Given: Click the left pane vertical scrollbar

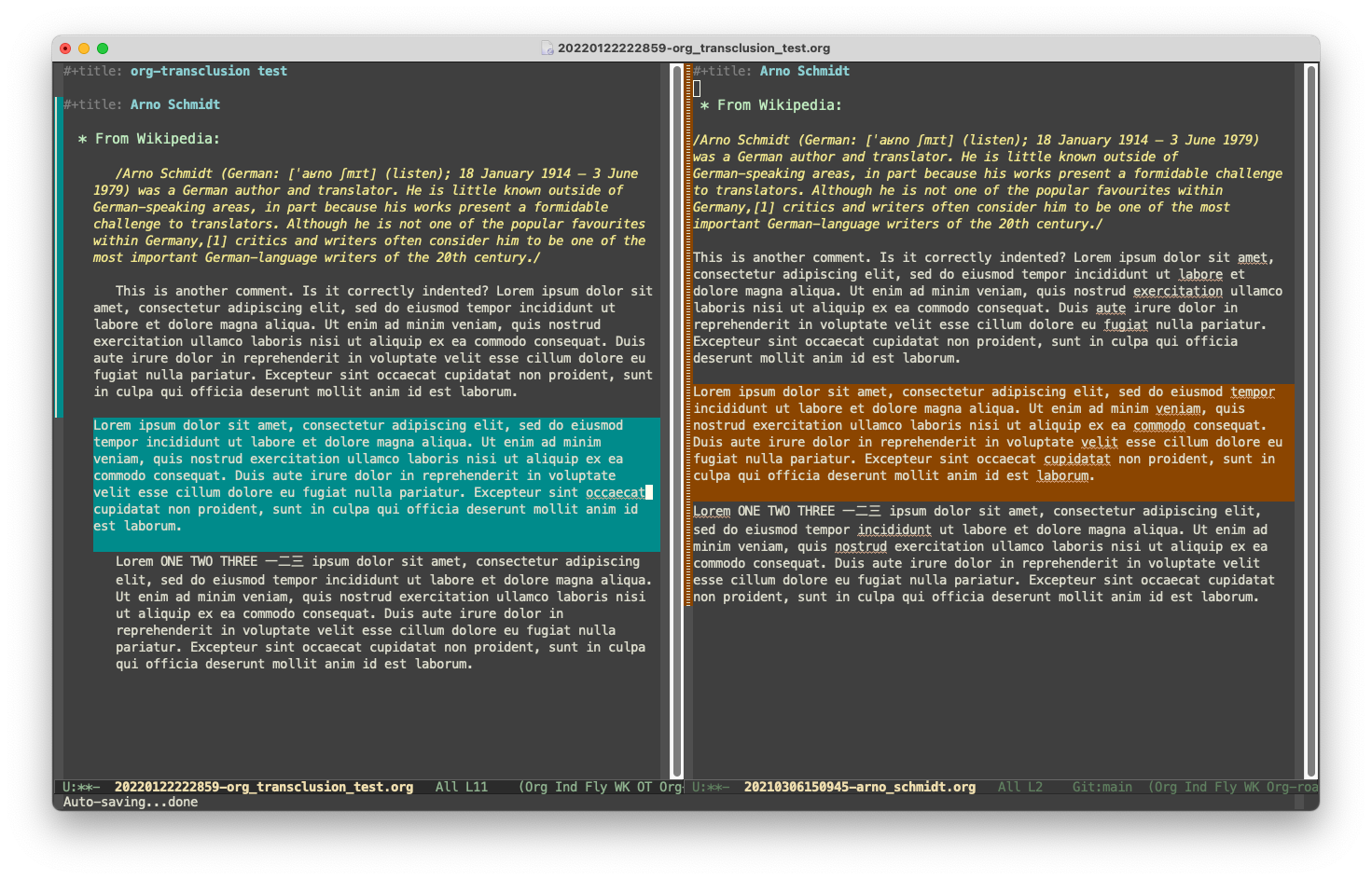Looking at the screenshot, I should (x=677, y=419).
